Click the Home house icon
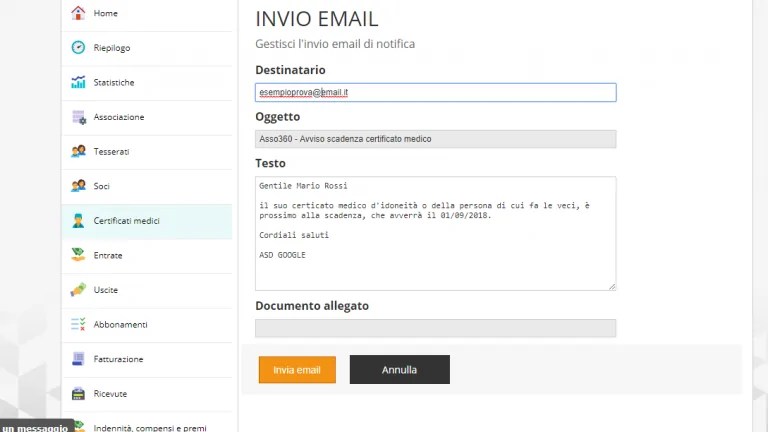The image size is (768, 432). (78, 13)
